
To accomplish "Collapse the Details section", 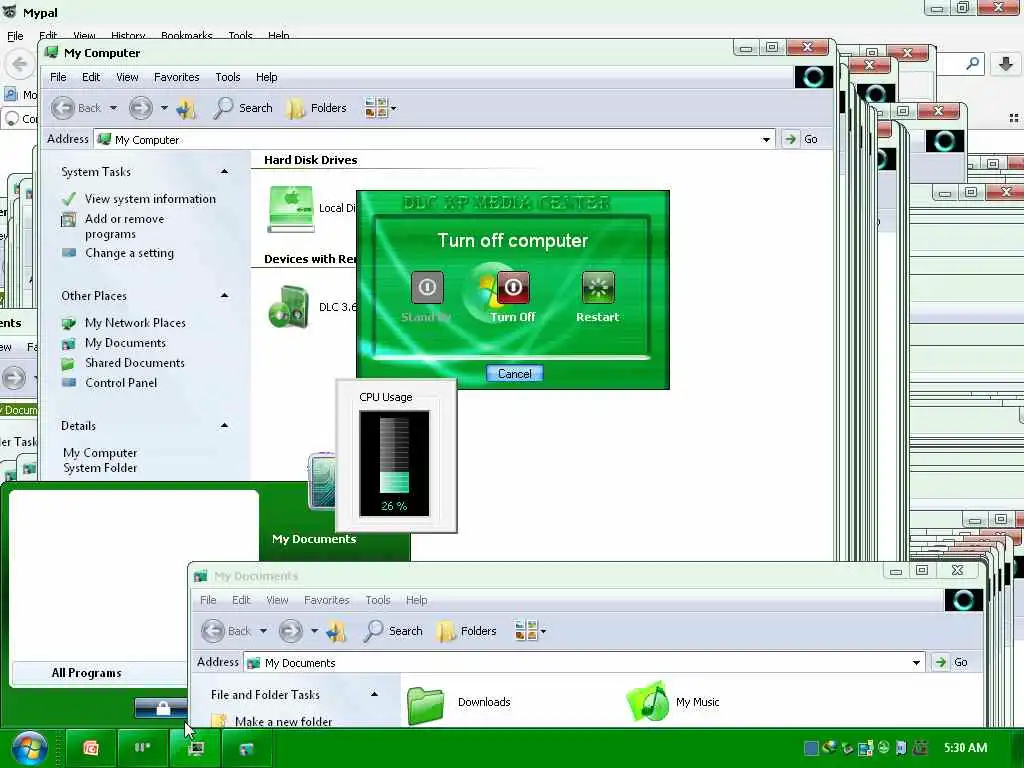I will point(224,426).
